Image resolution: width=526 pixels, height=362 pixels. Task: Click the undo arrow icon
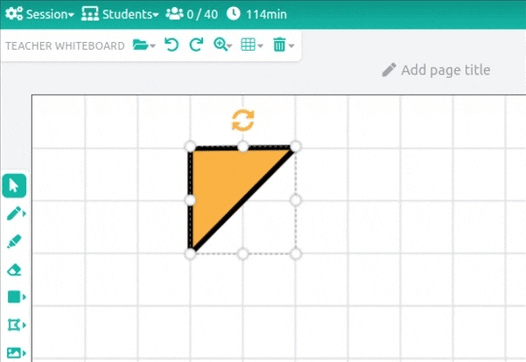click(x=171, y=45)
